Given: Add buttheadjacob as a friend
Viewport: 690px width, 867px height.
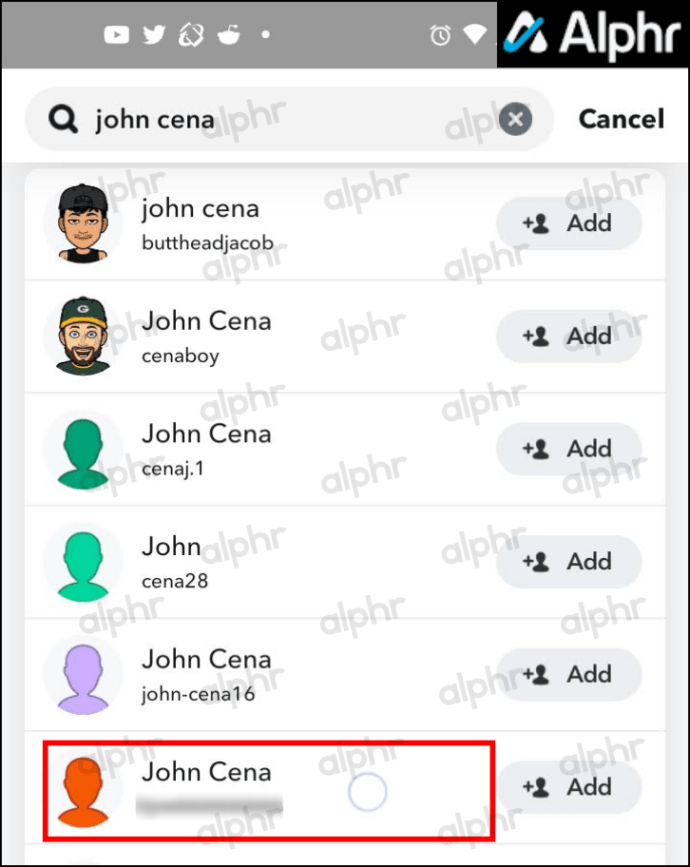Looking at the screenshot, I should [x=569, y=223].
